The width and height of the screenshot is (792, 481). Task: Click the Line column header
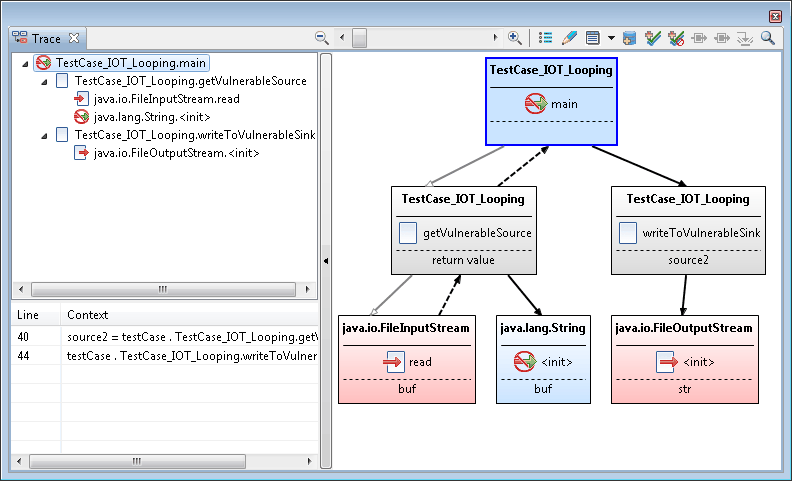tap(35, 315)
